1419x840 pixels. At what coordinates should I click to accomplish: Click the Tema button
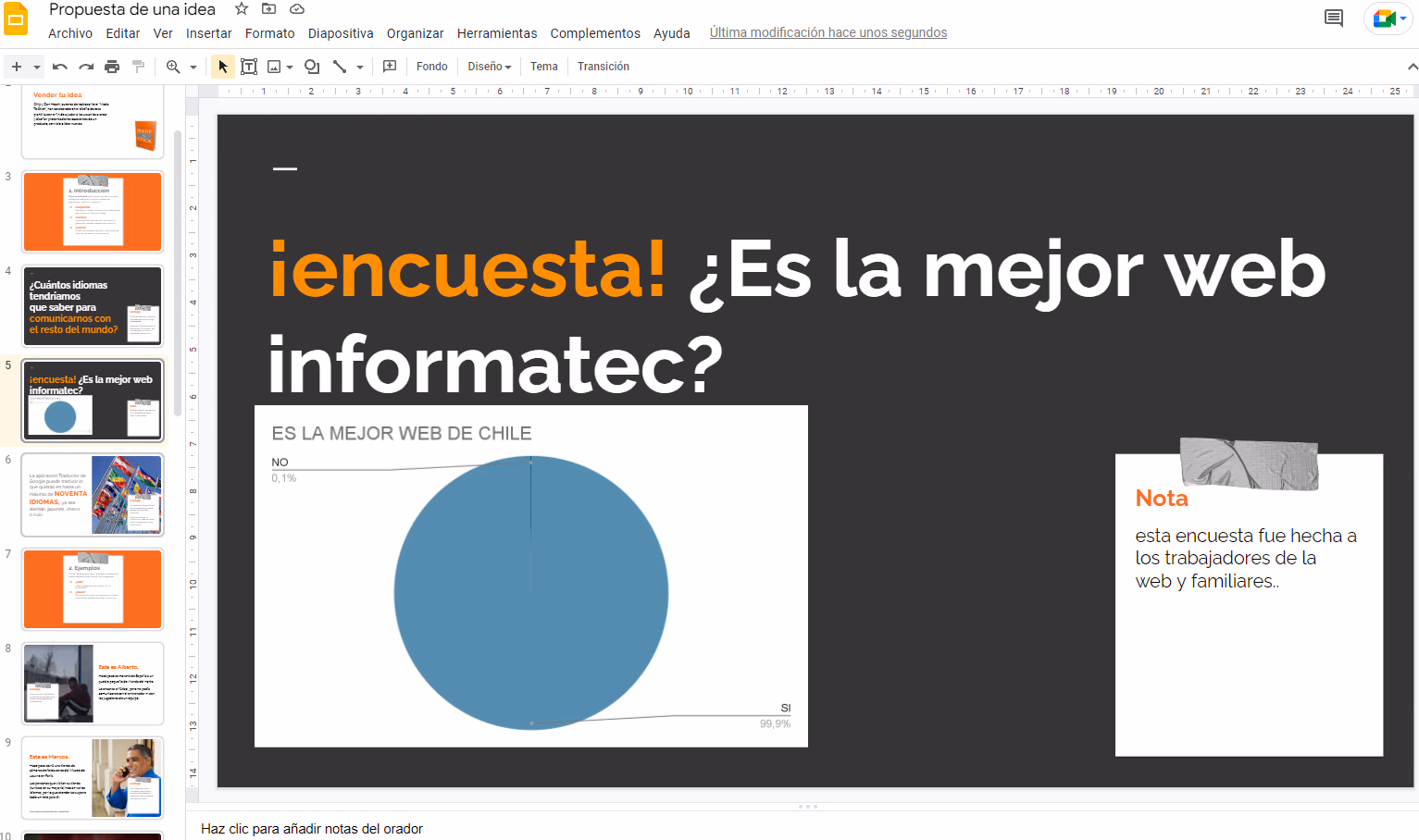click(x=544, y=67)
